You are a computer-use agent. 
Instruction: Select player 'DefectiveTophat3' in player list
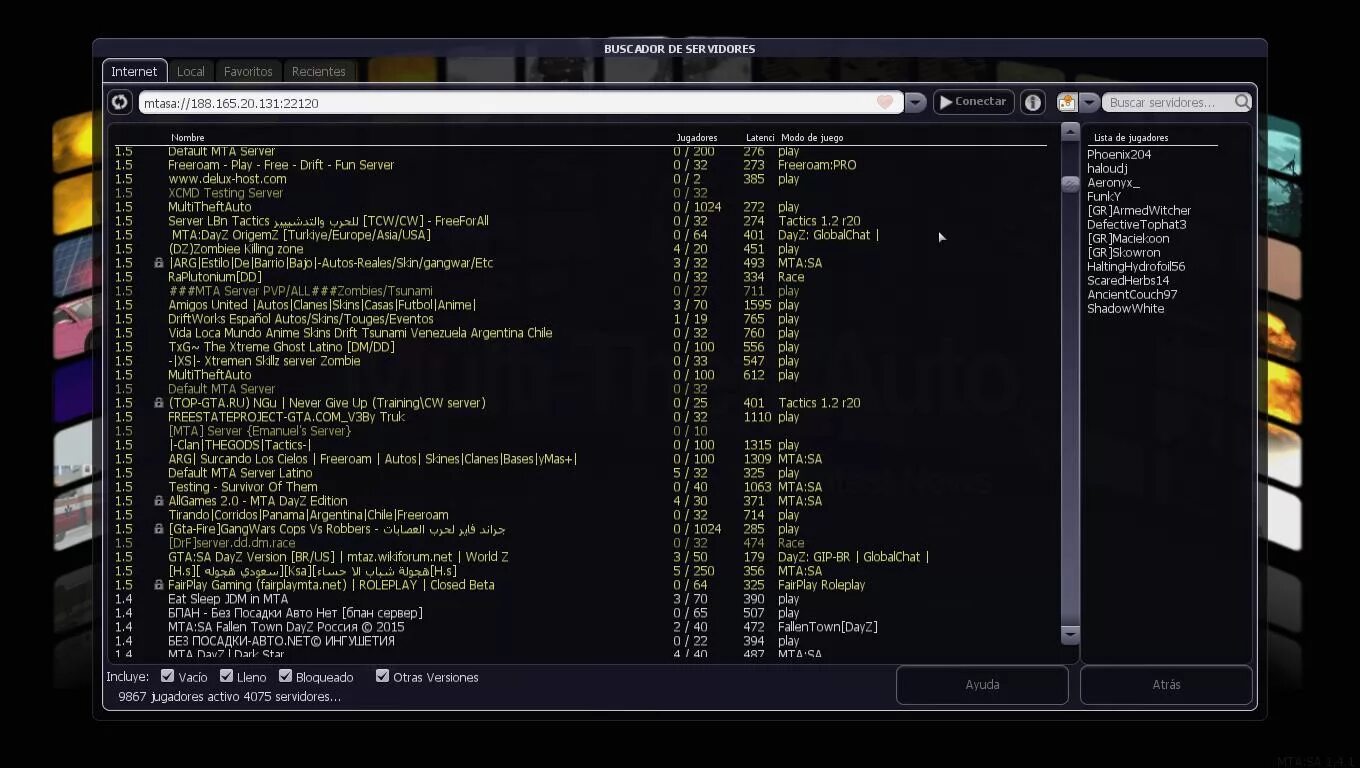[1137, 225]
